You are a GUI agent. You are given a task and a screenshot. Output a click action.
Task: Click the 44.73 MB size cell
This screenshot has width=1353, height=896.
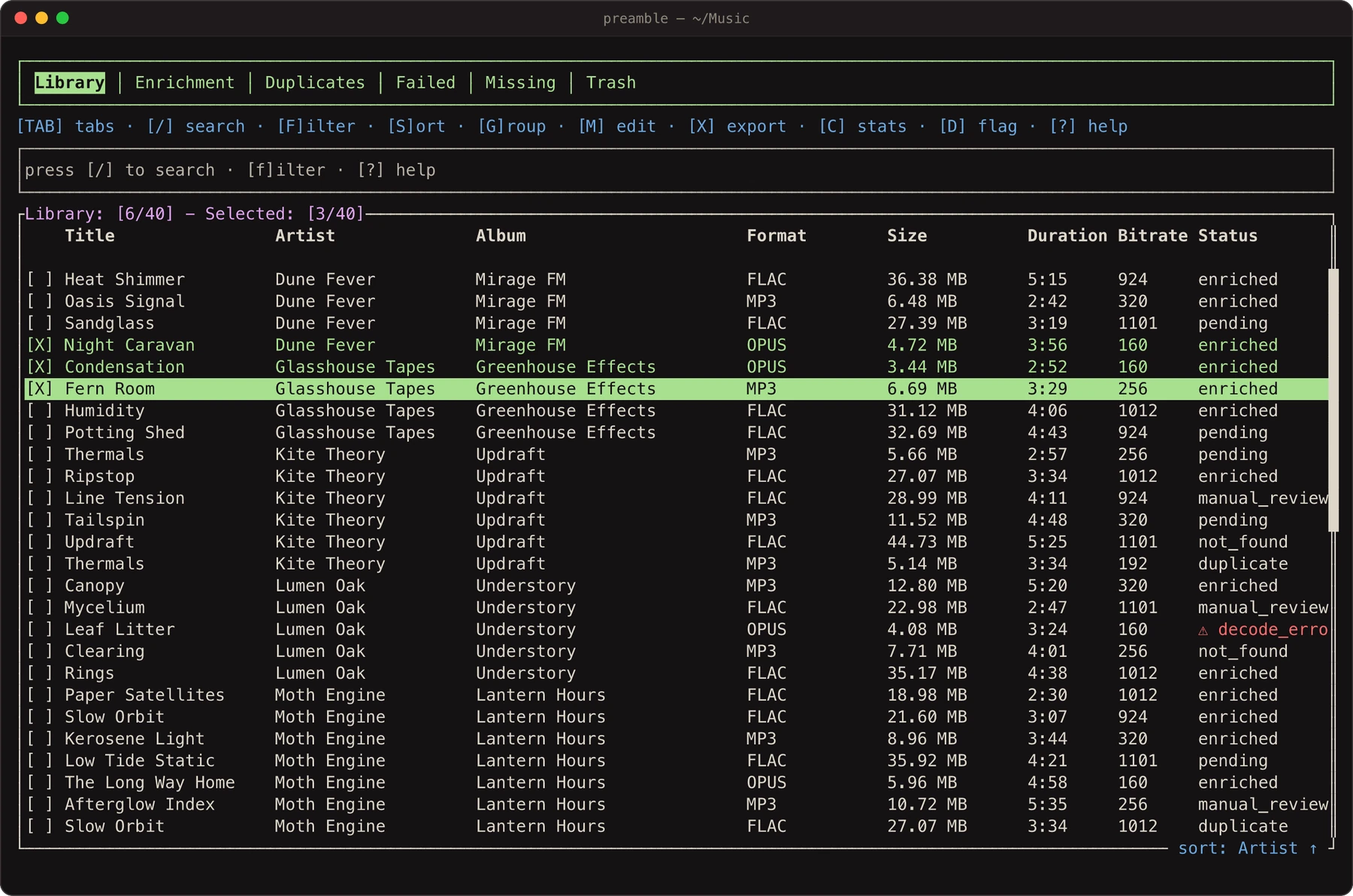point(927,542)
